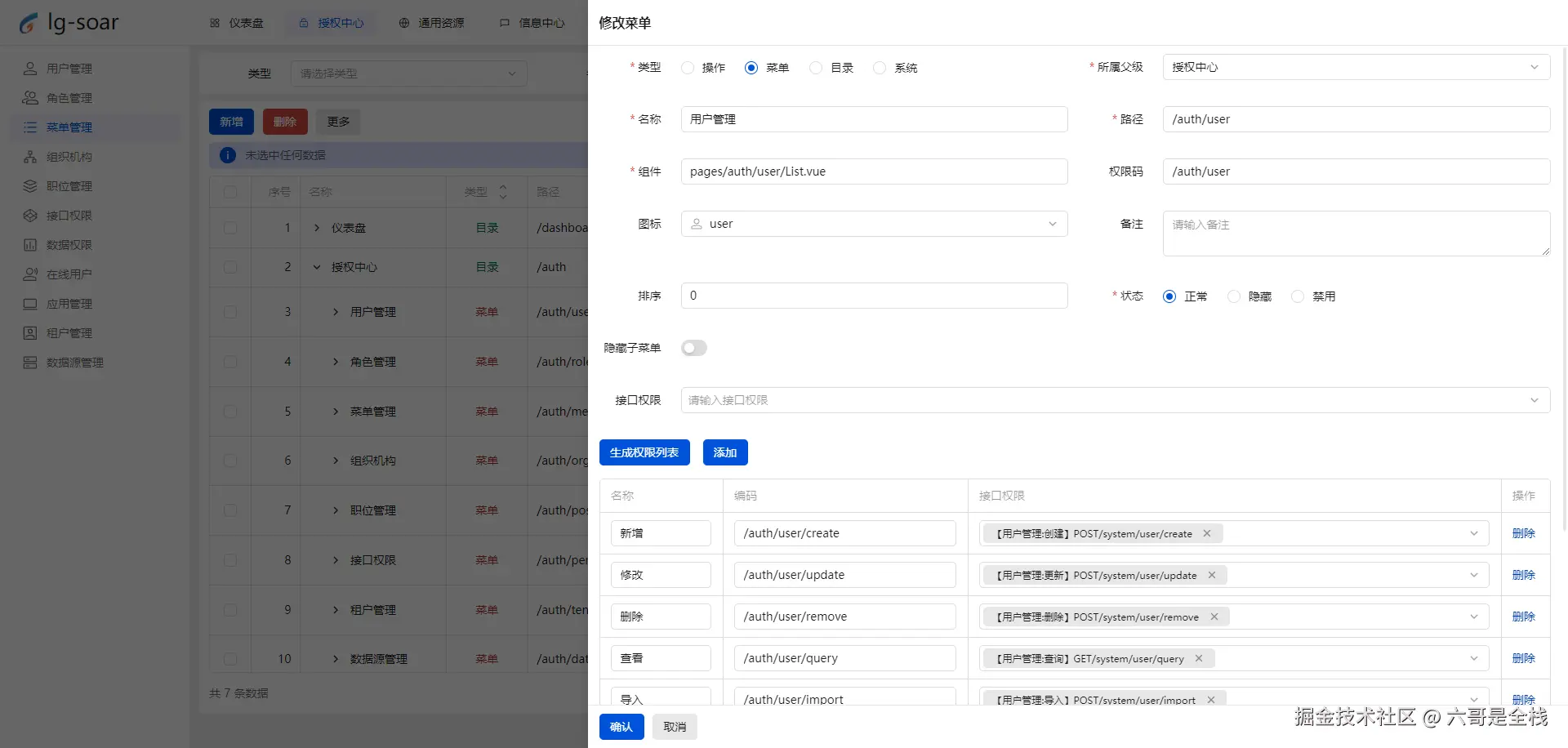Open the 接口权限 dropdown field

pyautogui.click(x=1116, y=400)
